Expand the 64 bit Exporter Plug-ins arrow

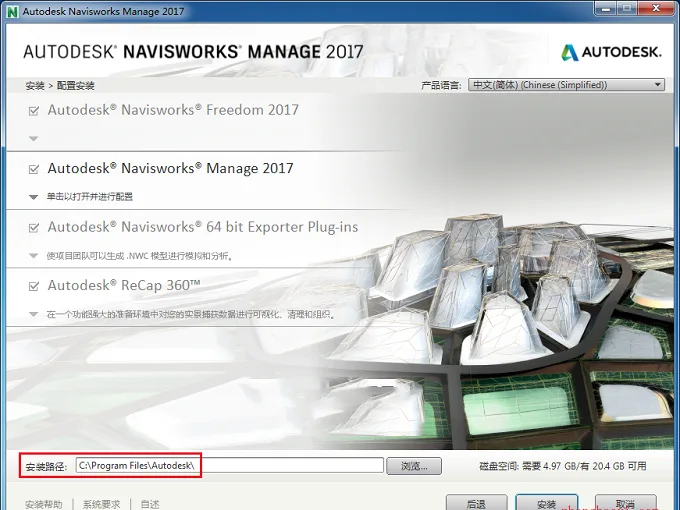(x=33, y=255)
